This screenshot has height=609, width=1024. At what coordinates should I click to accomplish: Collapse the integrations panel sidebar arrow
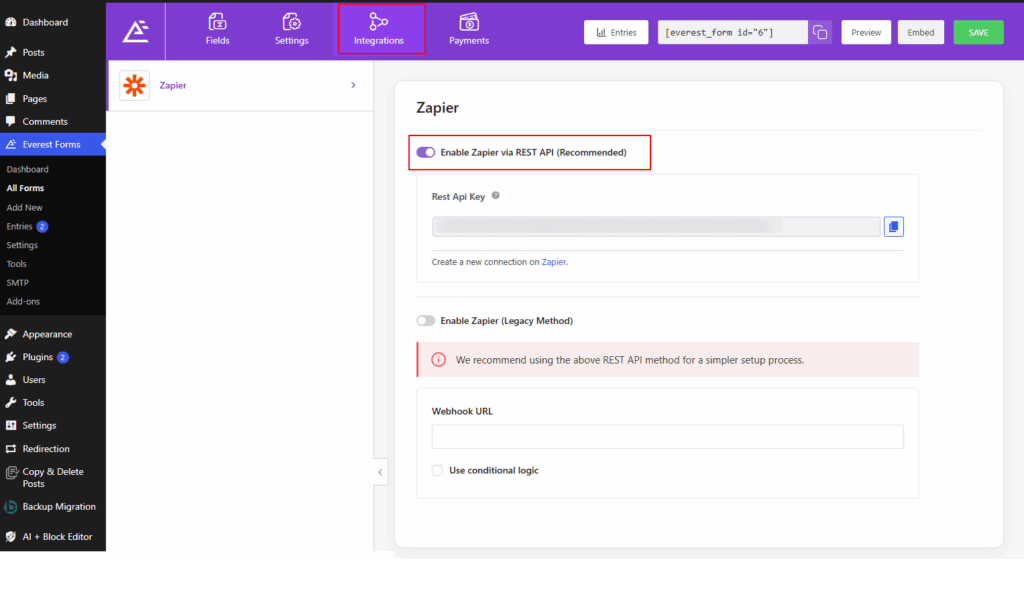point(380,472)
